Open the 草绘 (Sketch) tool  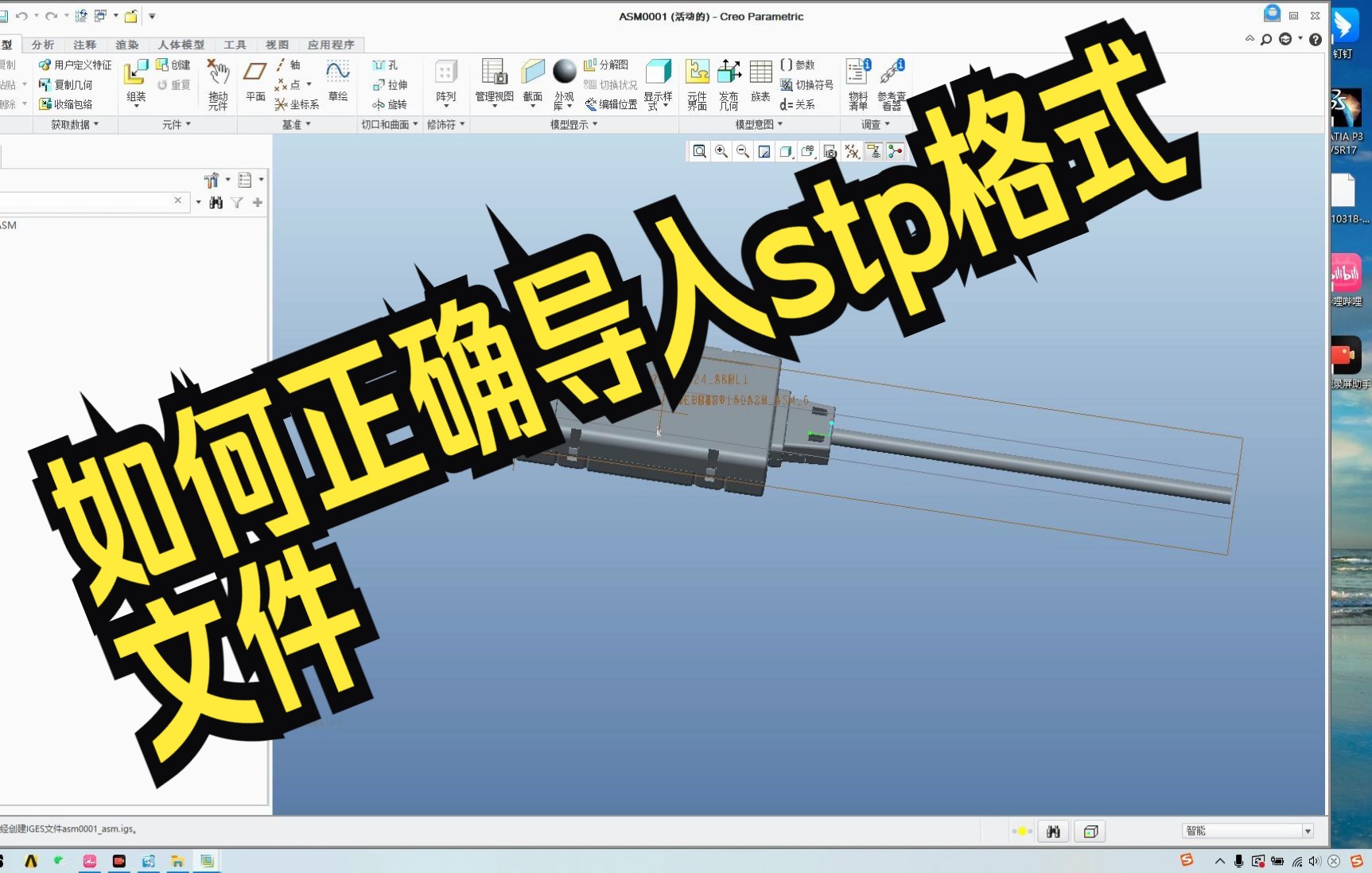tap(338, 82)
